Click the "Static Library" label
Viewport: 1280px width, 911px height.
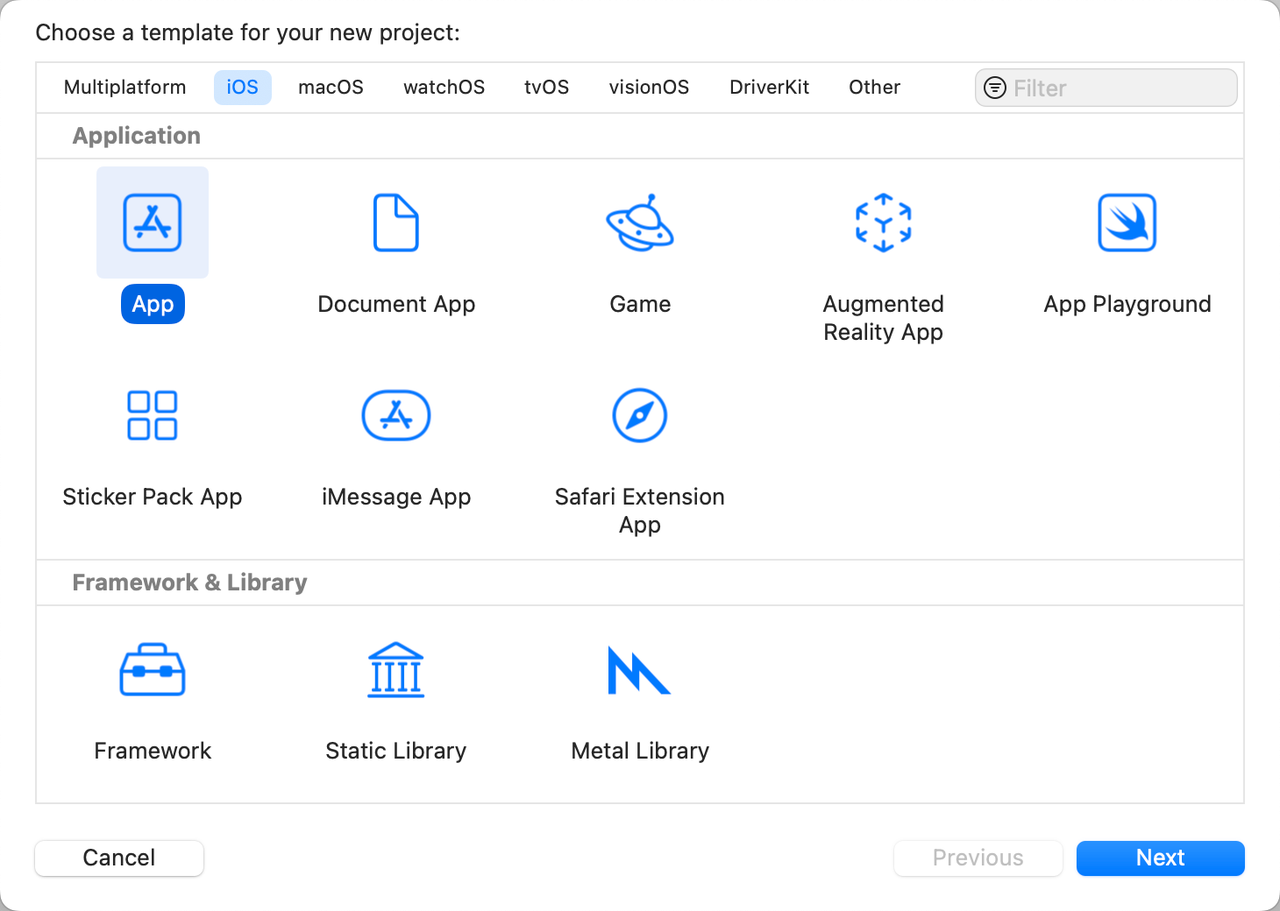pos(396,751)
